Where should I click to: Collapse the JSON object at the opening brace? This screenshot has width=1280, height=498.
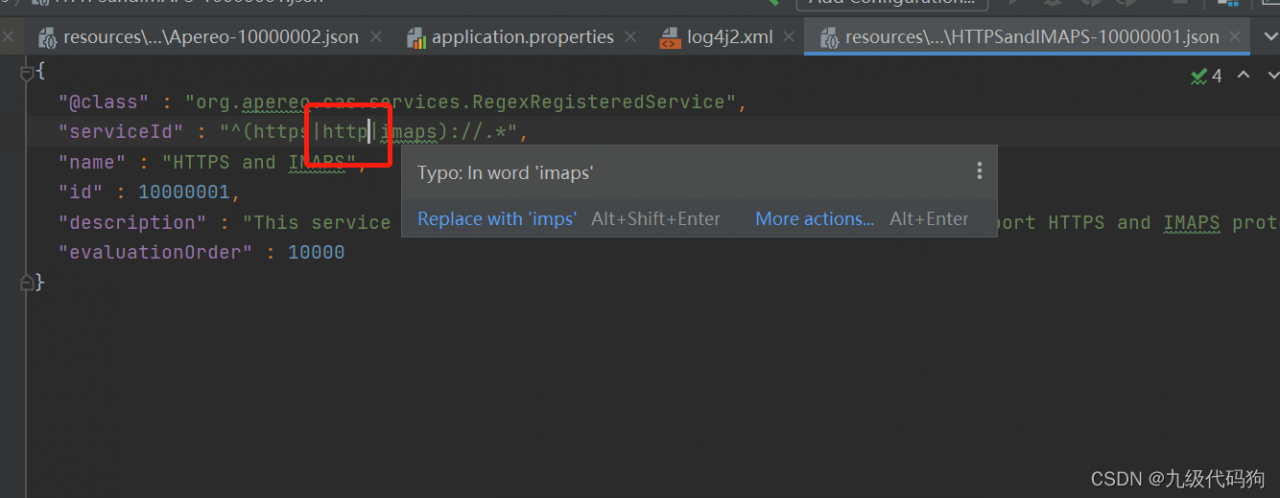(28, 72)
